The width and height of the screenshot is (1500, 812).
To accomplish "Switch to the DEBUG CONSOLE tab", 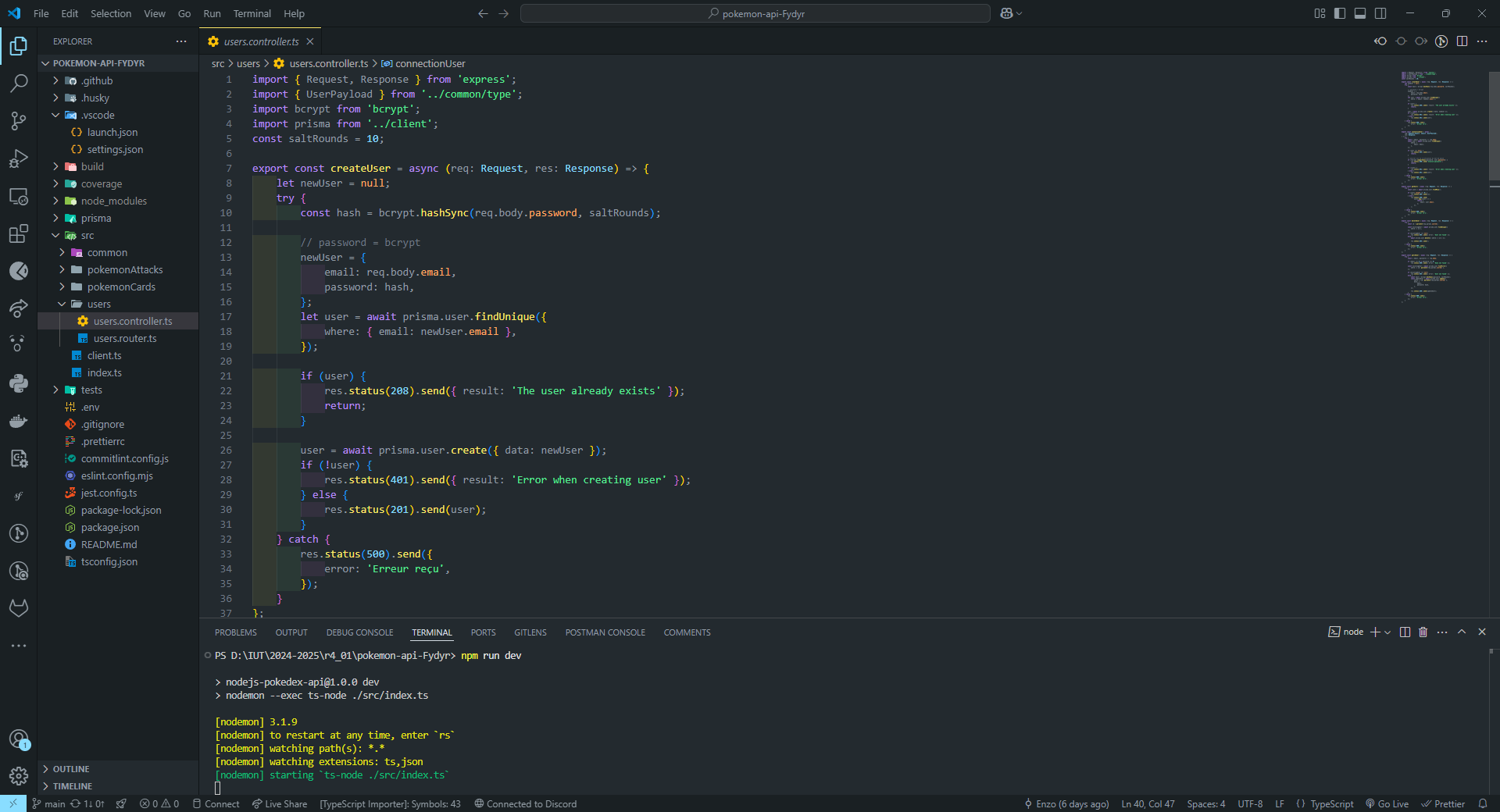I will pos(359,632).
